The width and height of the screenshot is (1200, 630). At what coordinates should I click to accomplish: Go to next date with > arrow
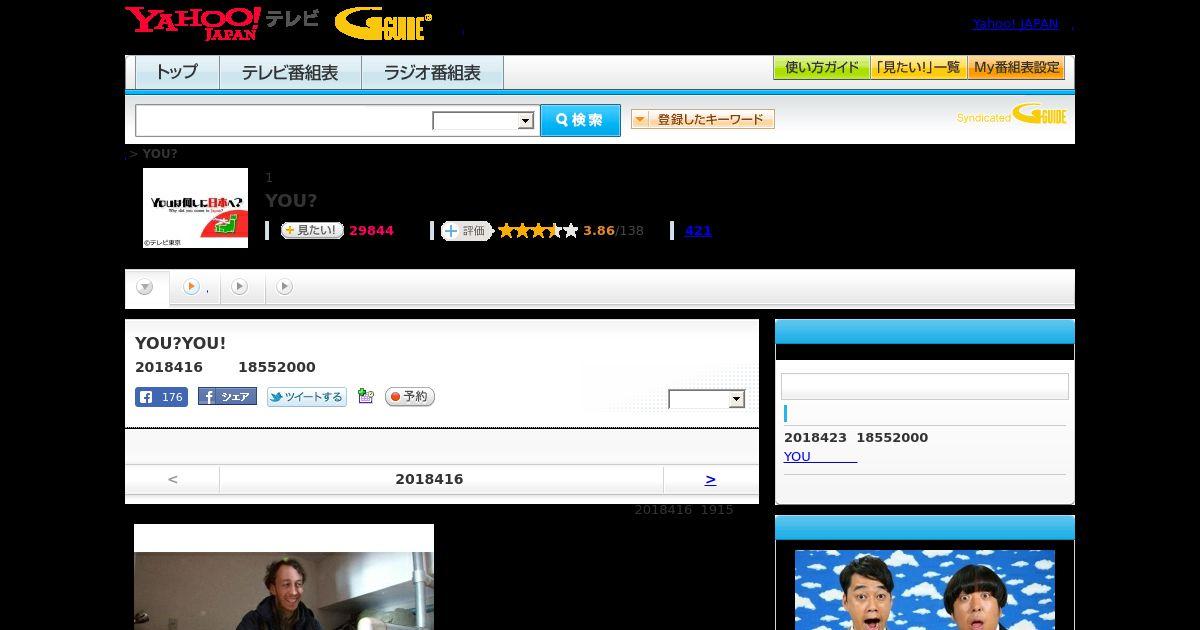tap(710, 479)
